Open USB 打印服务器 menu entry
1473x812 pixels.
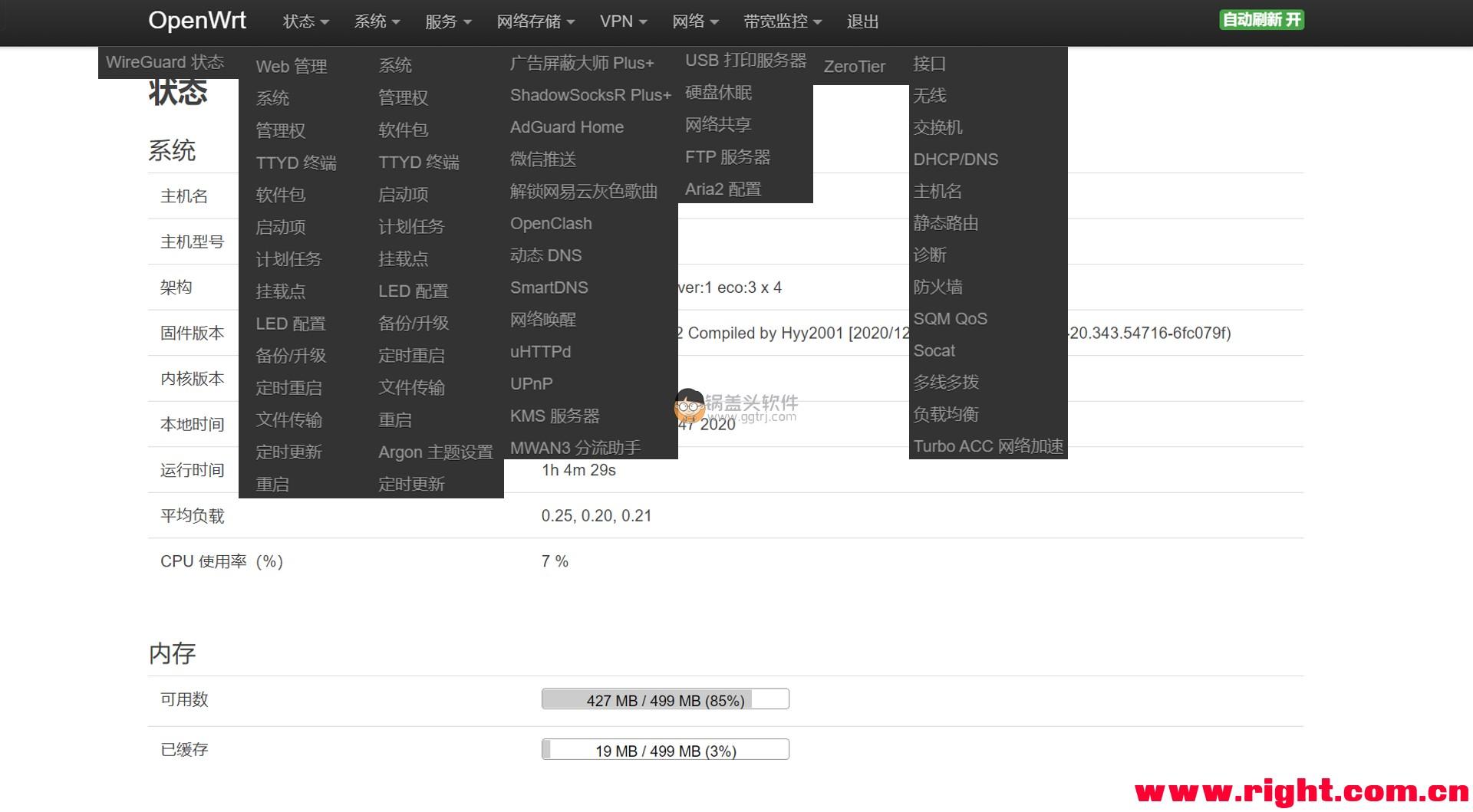point(746,60)
